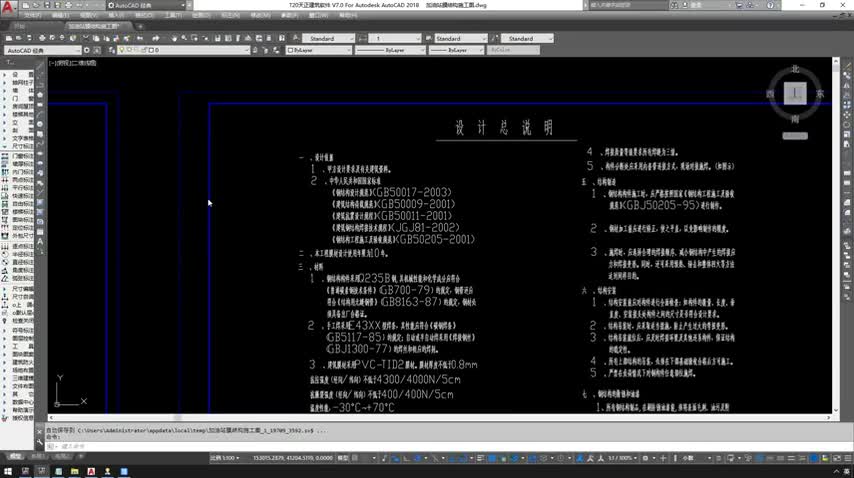Image resolution: width=854 pixels, height=478 pixels.
Task: Toggle Ortho mode in the status bar
Action: click(406, 458)
